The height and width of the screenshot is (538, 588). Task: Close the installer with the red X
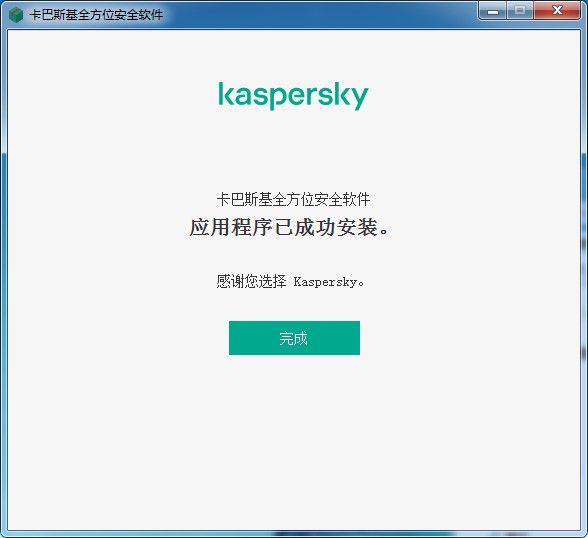557,11
